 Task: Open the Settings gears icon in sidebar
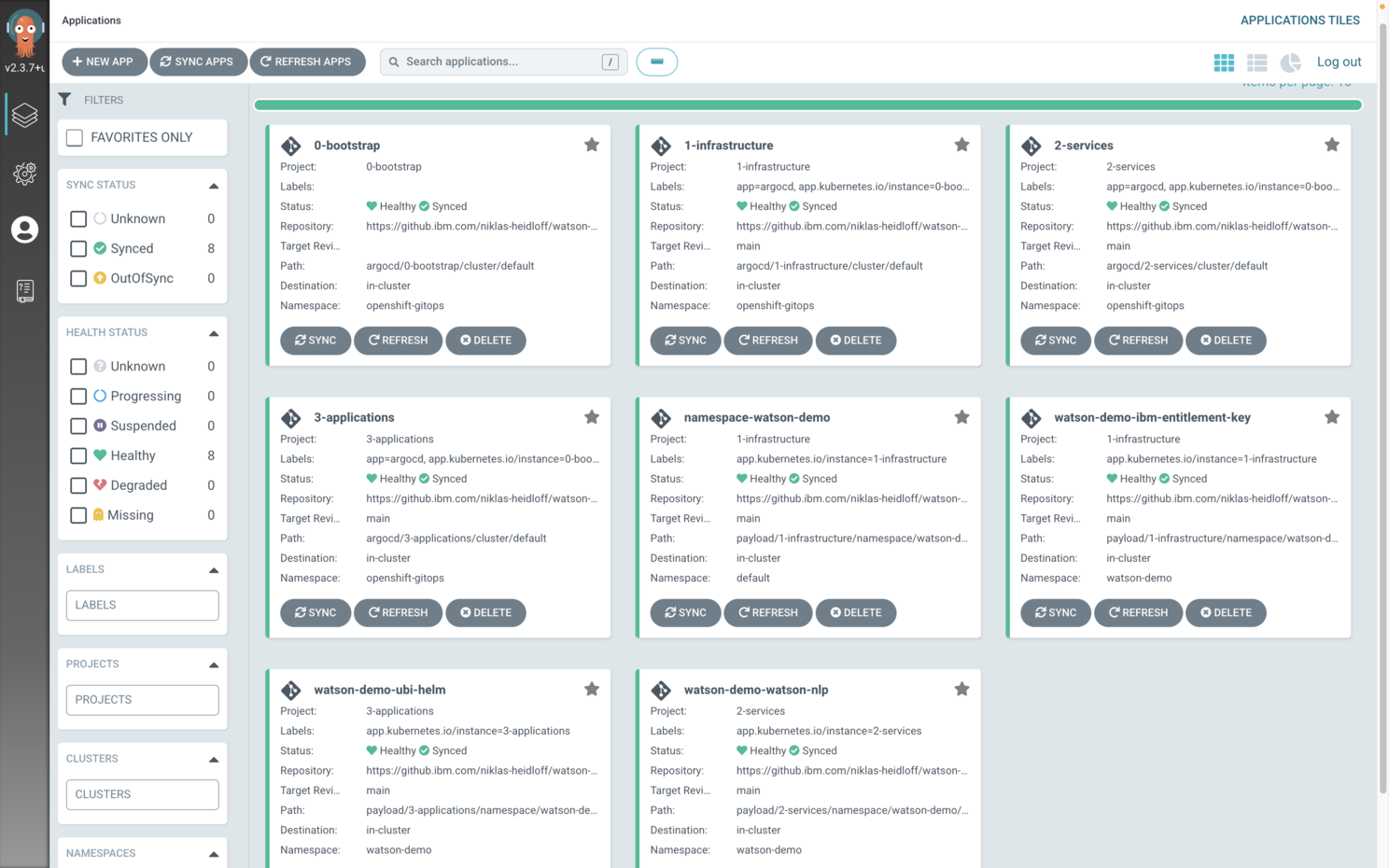(x=24, y=174)
